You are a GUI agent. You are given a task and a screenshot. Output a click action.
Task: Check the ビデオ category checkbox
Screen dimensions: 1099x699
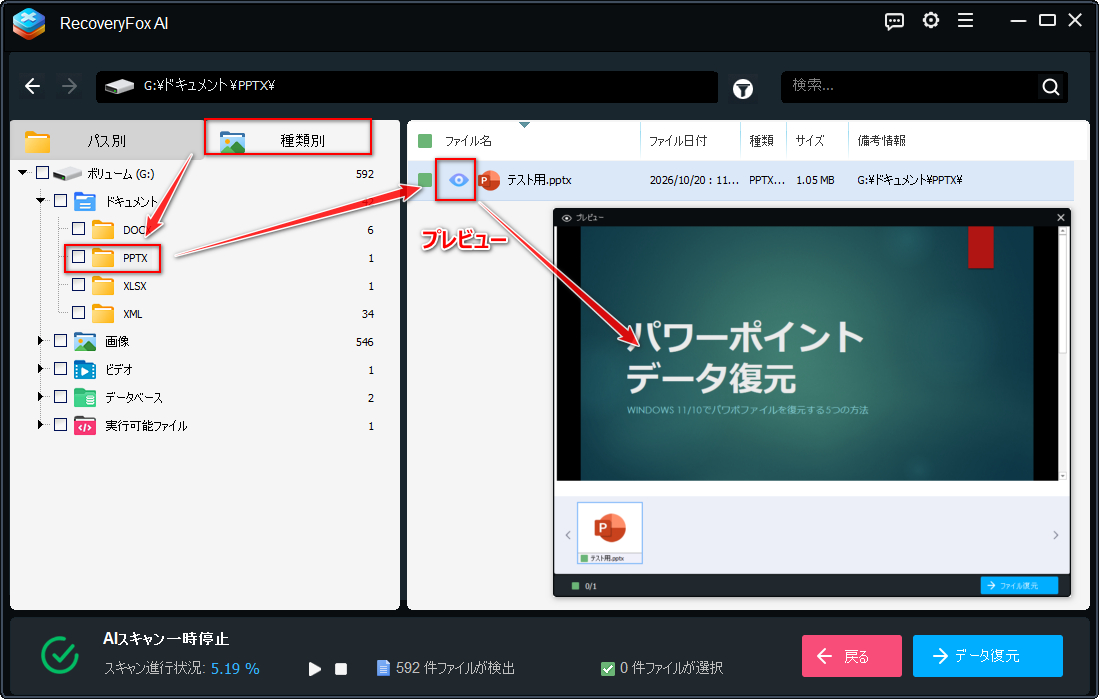point(60,369)
